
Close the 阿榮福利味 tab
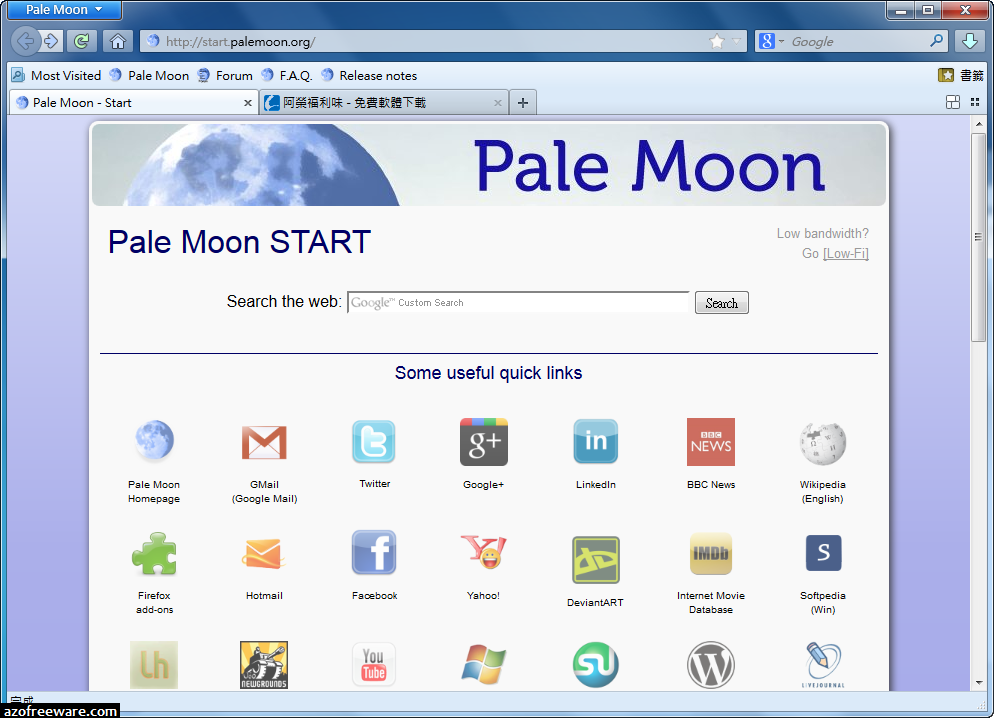(x=498, y=103)
